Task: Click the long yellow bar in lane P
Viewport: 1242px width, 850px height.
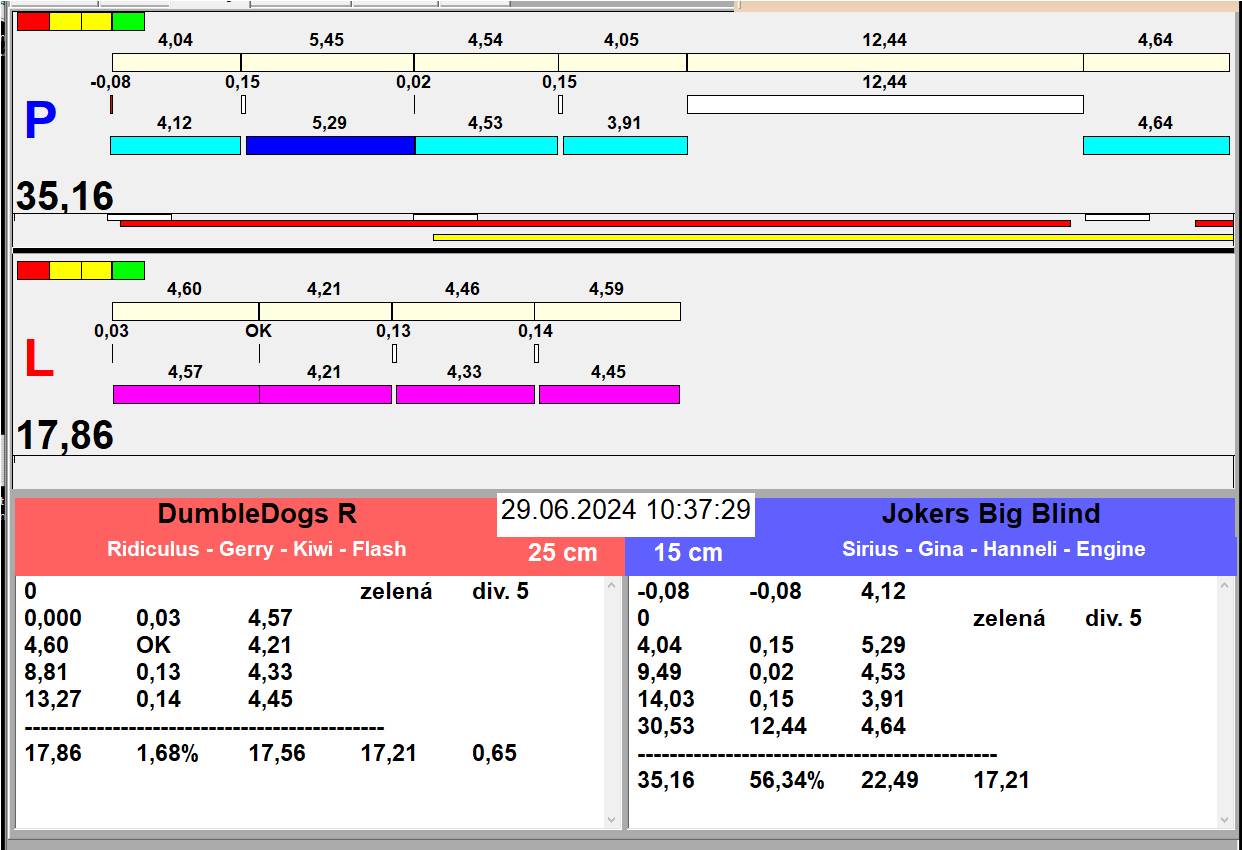Action: point(833,237)
